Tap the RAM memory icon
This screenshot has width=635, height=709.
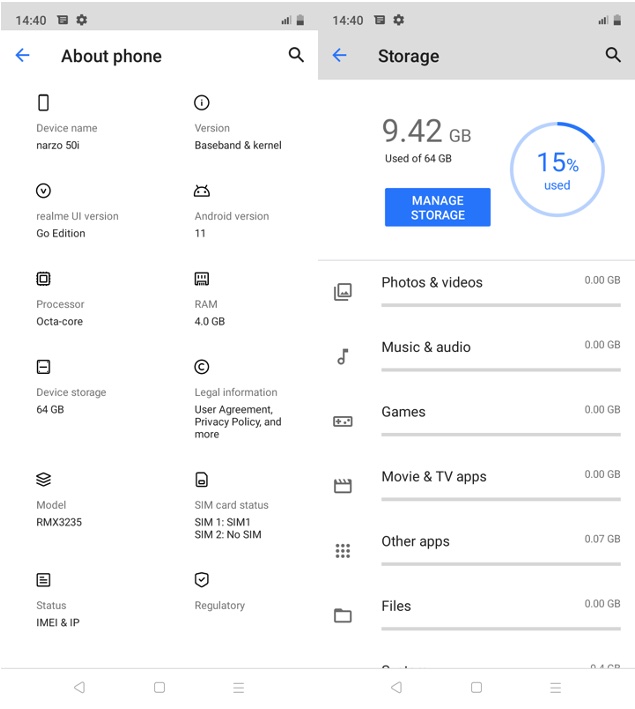pyautogui.click(x=202, y=279)
